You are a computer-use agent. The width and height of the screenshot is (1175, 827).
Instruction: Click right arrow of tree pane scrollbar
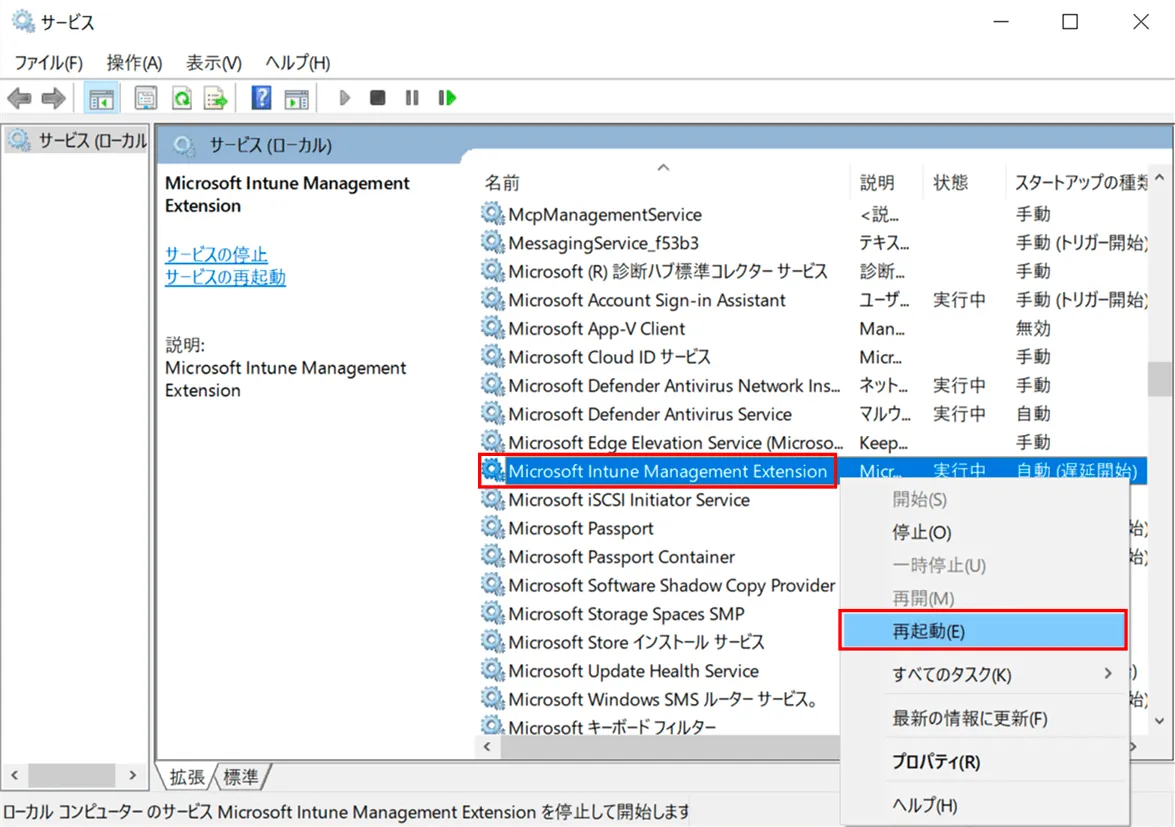133,775
